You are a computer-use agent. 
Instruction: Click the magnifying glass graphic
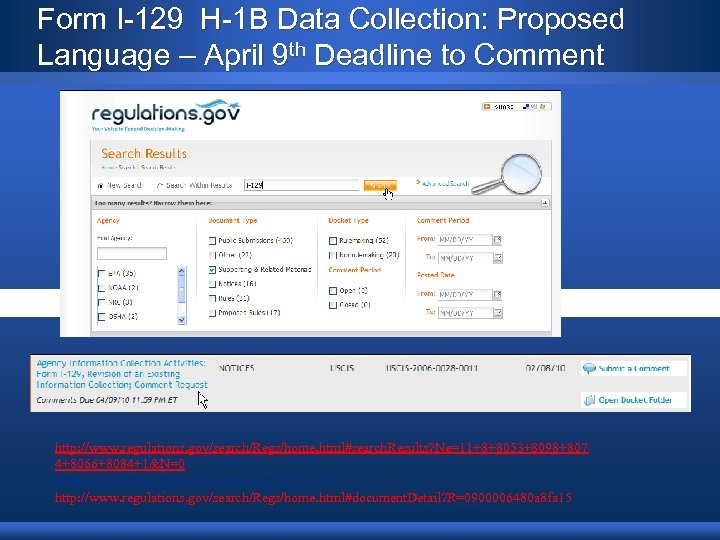(x=508, y=174)
